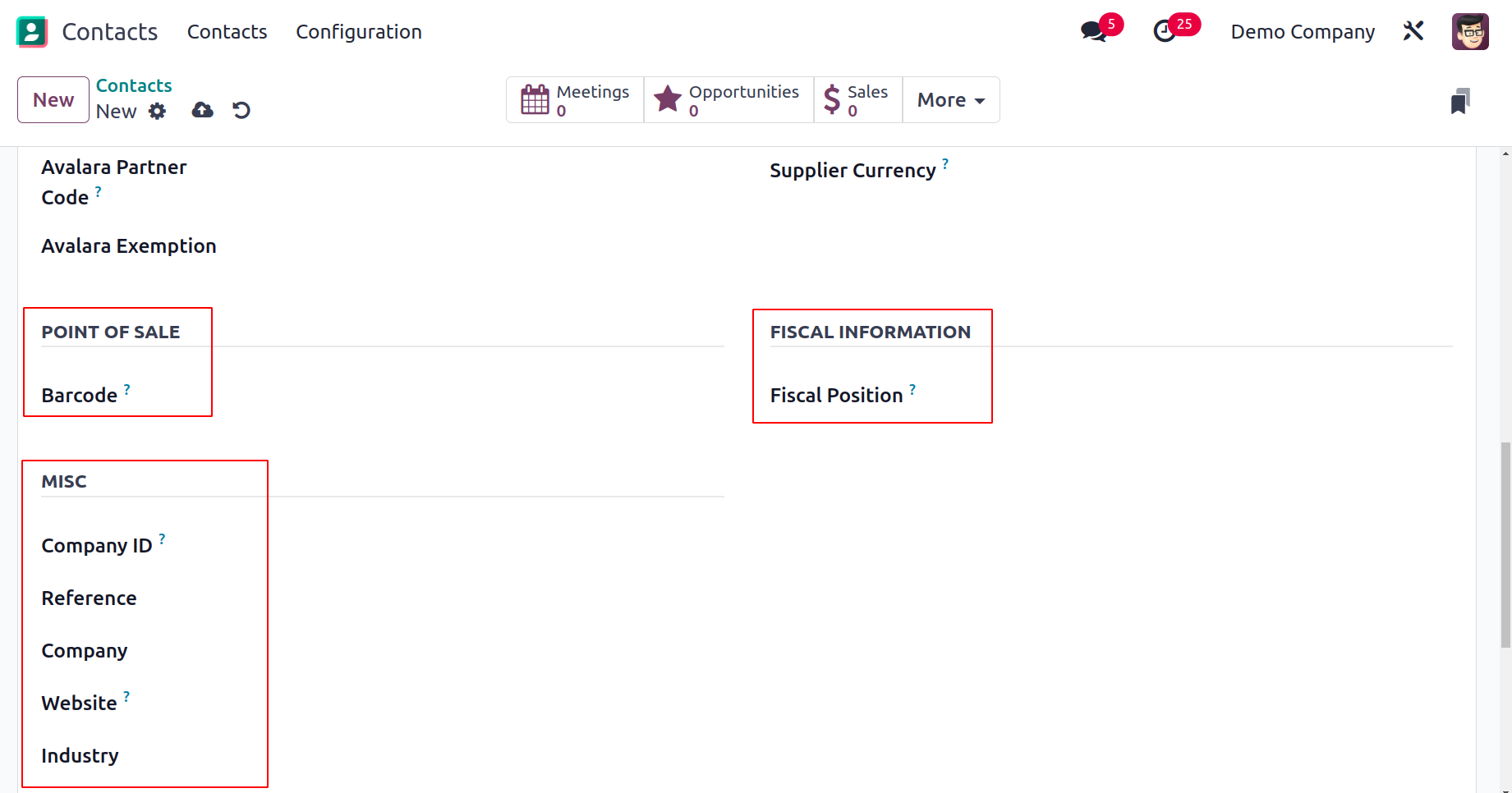Open the activities clock icon
This screenshot has height=793, width=1512.
1165,32
